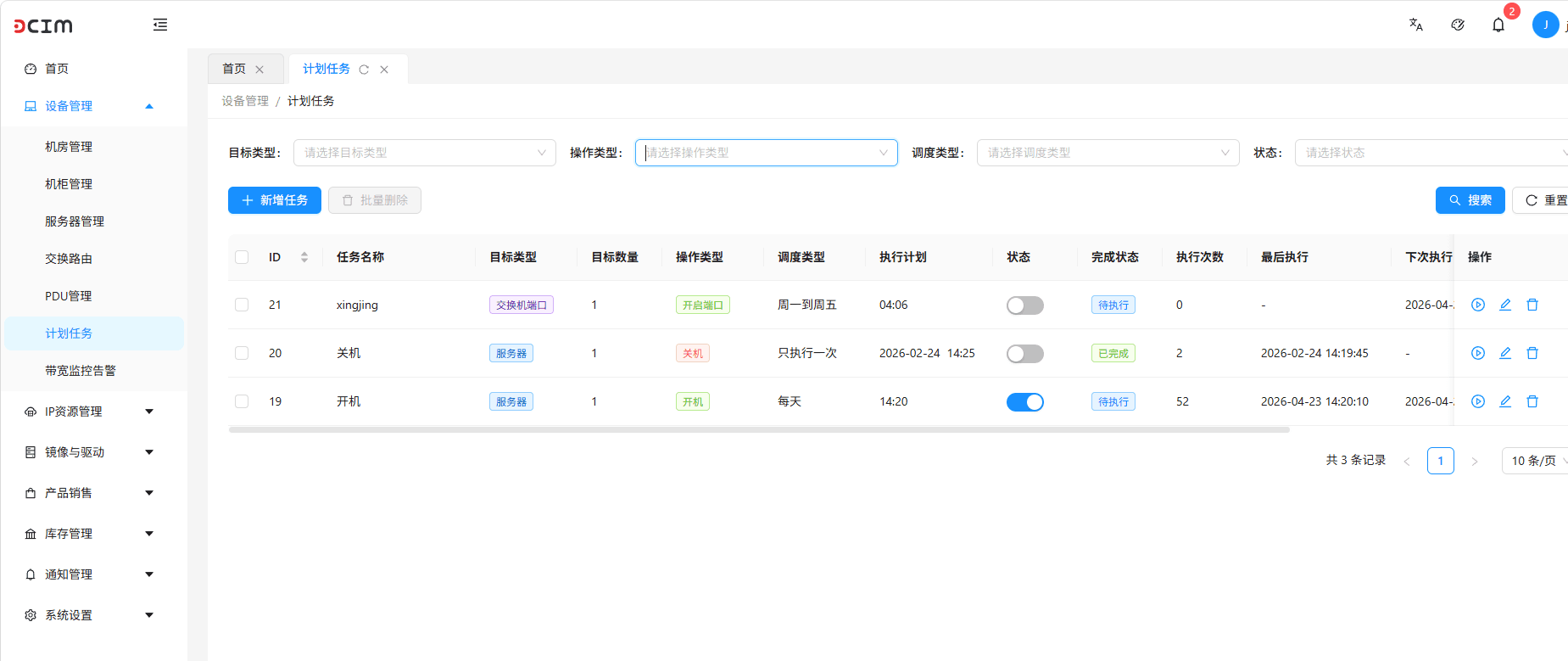
Task: Delete the 开机 task
Action: 1532,401
